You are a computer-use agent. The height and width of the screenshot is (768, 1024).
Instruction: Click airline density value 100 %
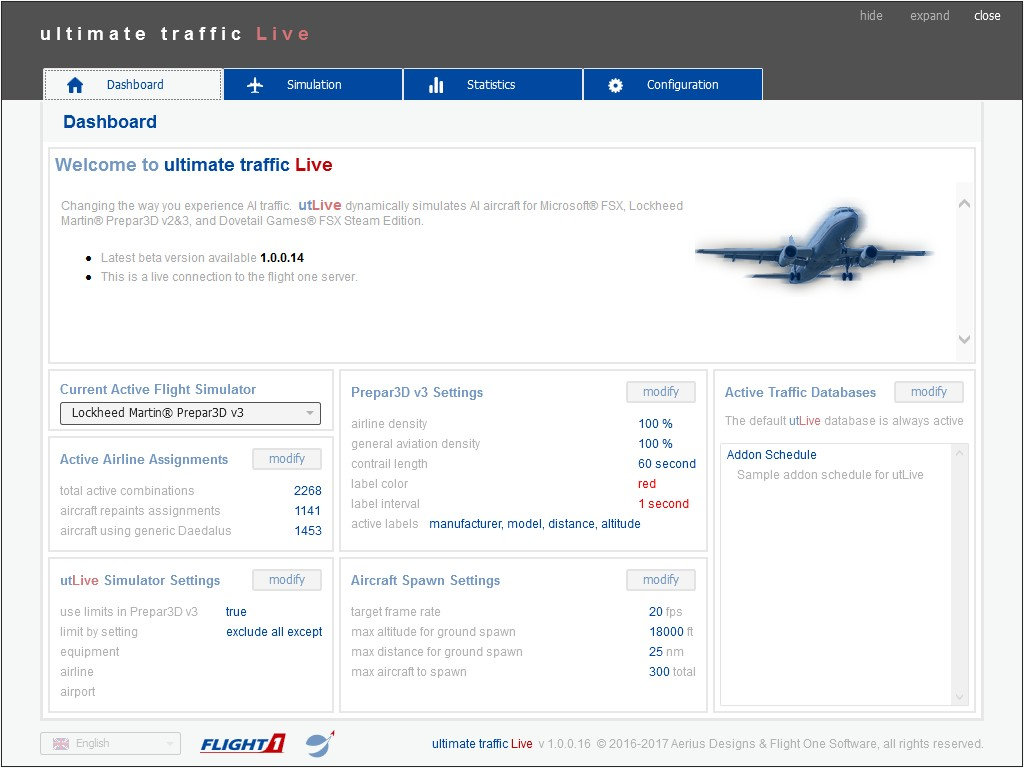656,424
